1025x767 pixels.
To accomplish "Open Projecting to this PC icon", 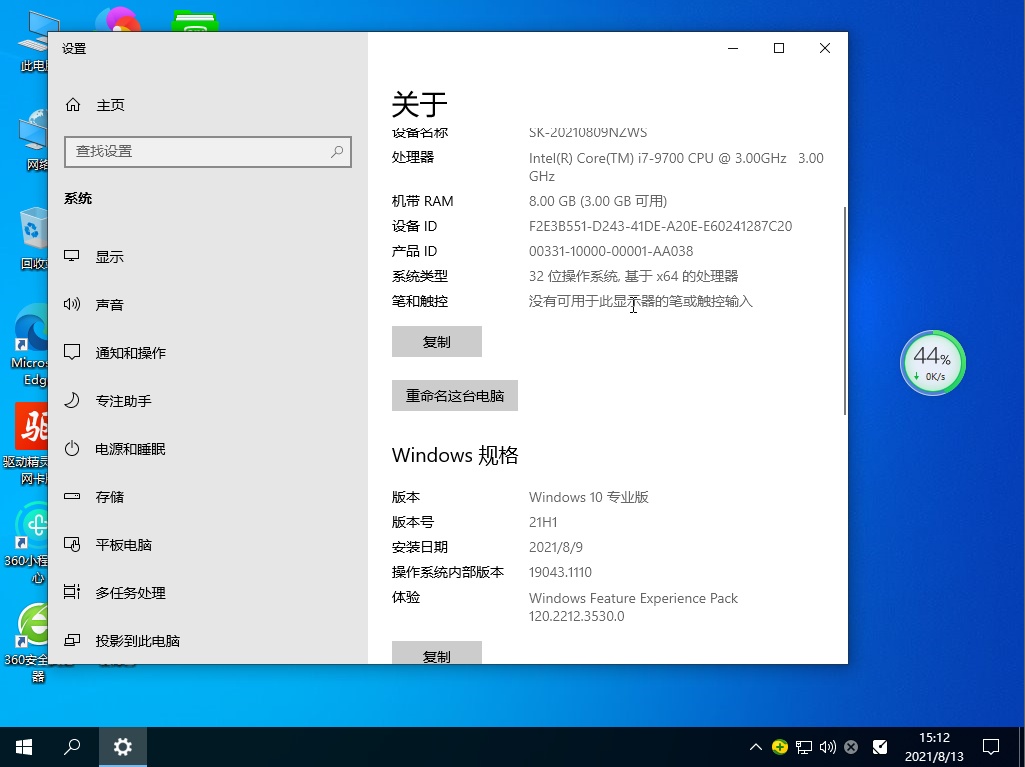I will point(72,641).
